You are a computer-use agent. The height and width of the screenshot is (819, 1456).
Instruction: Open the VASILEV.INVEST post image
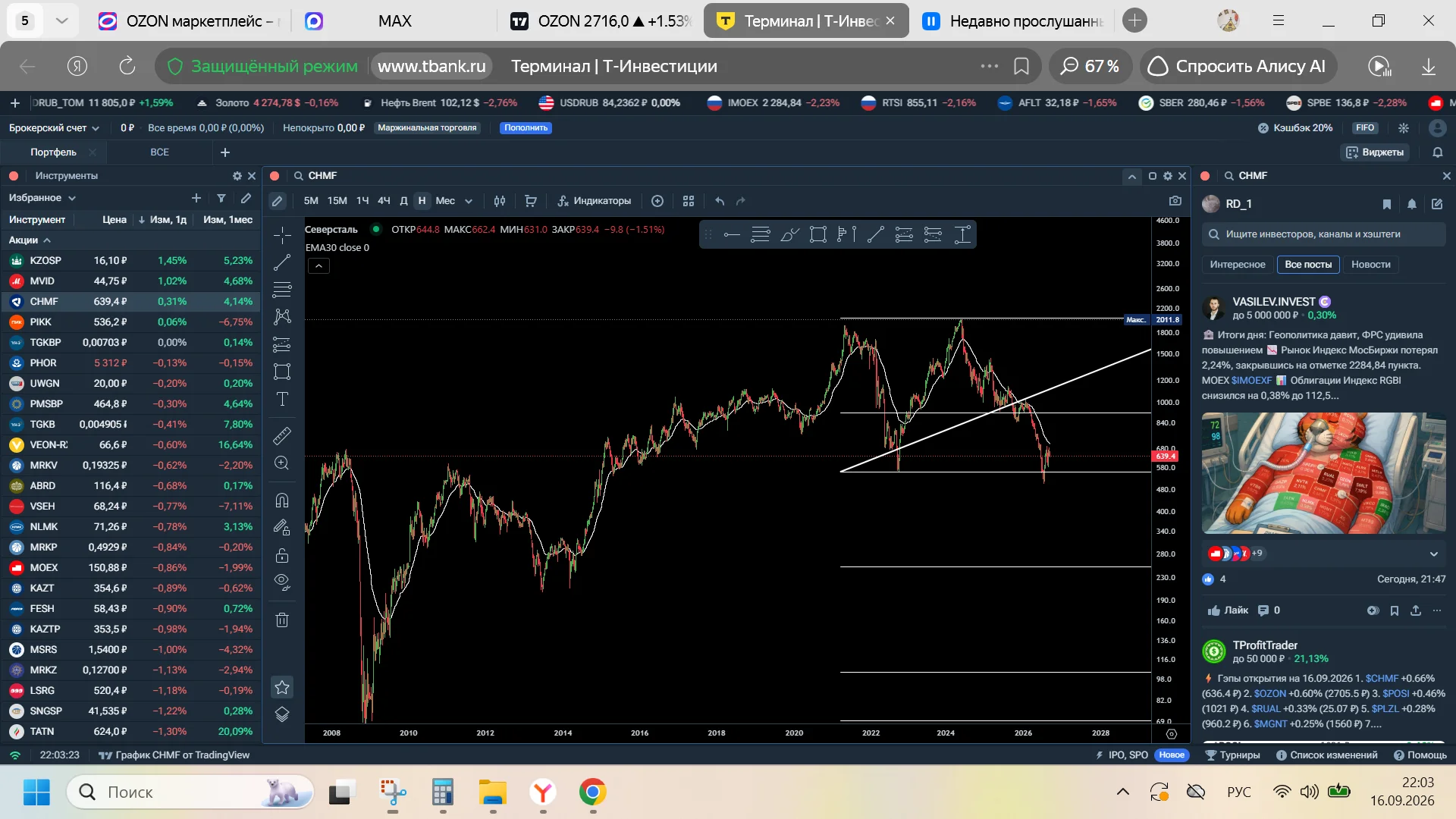coord(1324,473)
